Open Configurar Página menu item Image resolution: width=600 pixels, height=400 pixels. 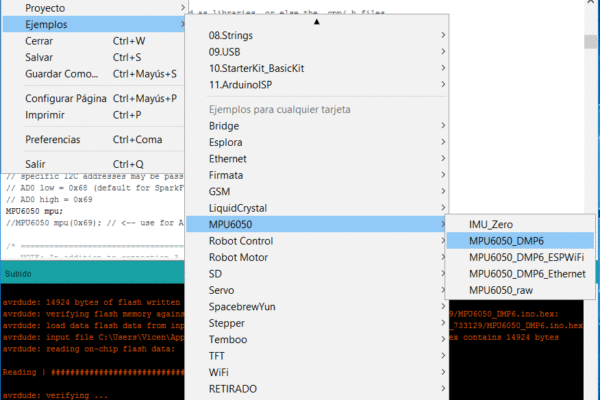(x=94, y=98)
